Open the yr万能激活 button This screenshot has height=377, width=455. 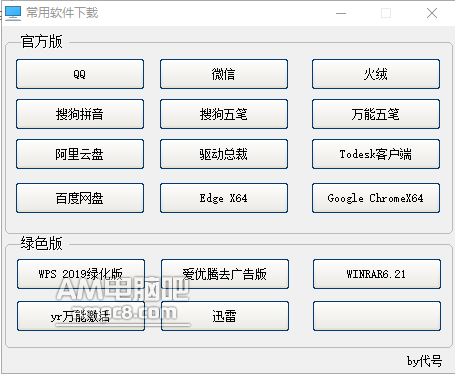pos(81,316)
